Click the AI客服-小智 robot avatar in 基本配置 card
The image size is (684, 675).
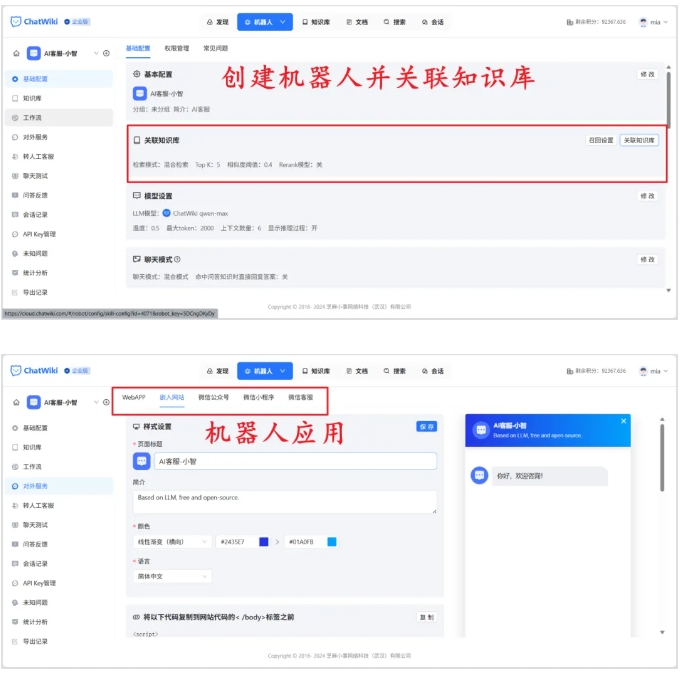[139, 93]
